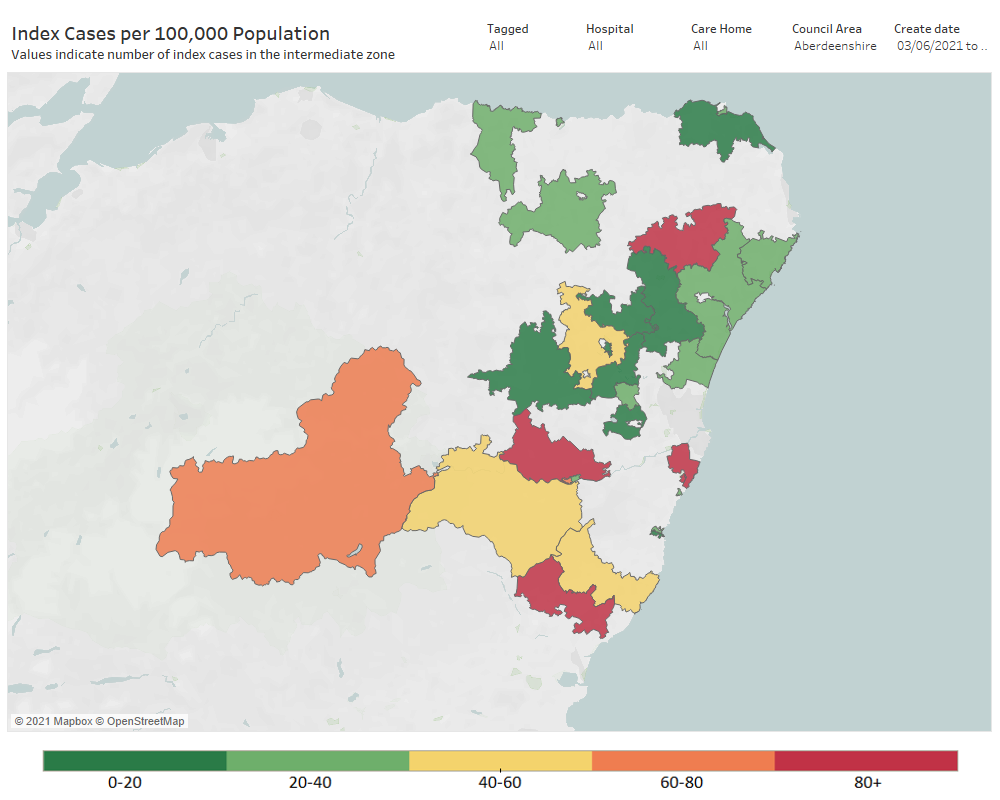
Task: Open the Tagged filter set to All
Action: (x=508, y=37)
